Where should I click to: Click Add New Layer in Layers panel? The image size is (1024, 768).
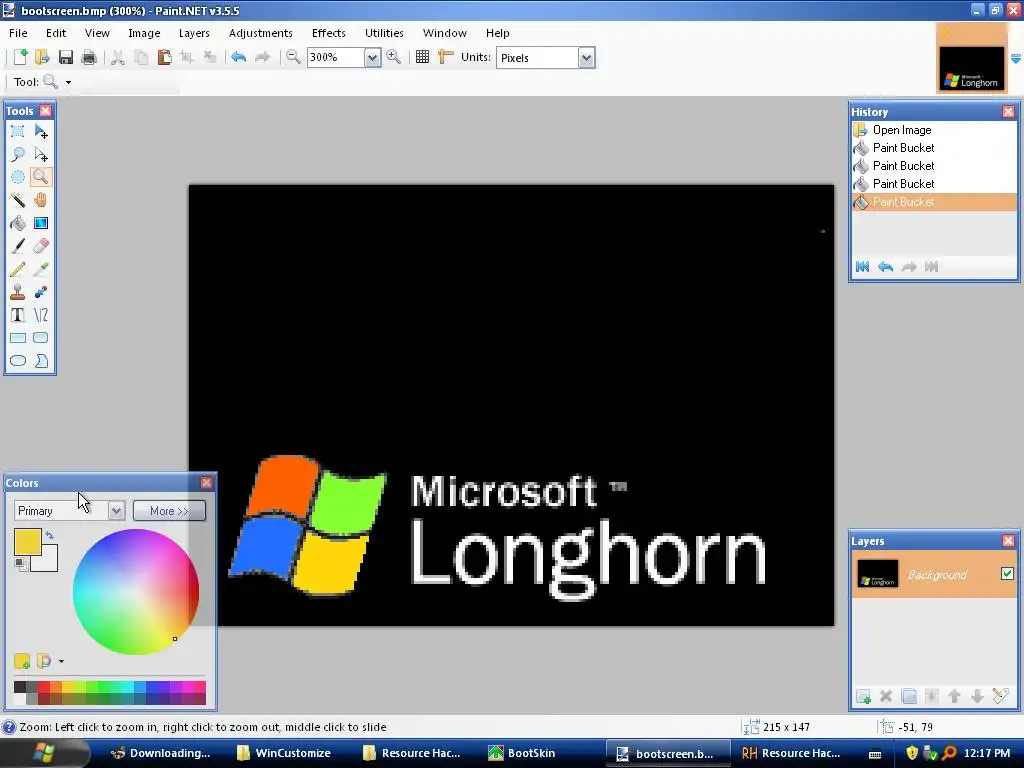pyautogui.click(x=863, y=696)
